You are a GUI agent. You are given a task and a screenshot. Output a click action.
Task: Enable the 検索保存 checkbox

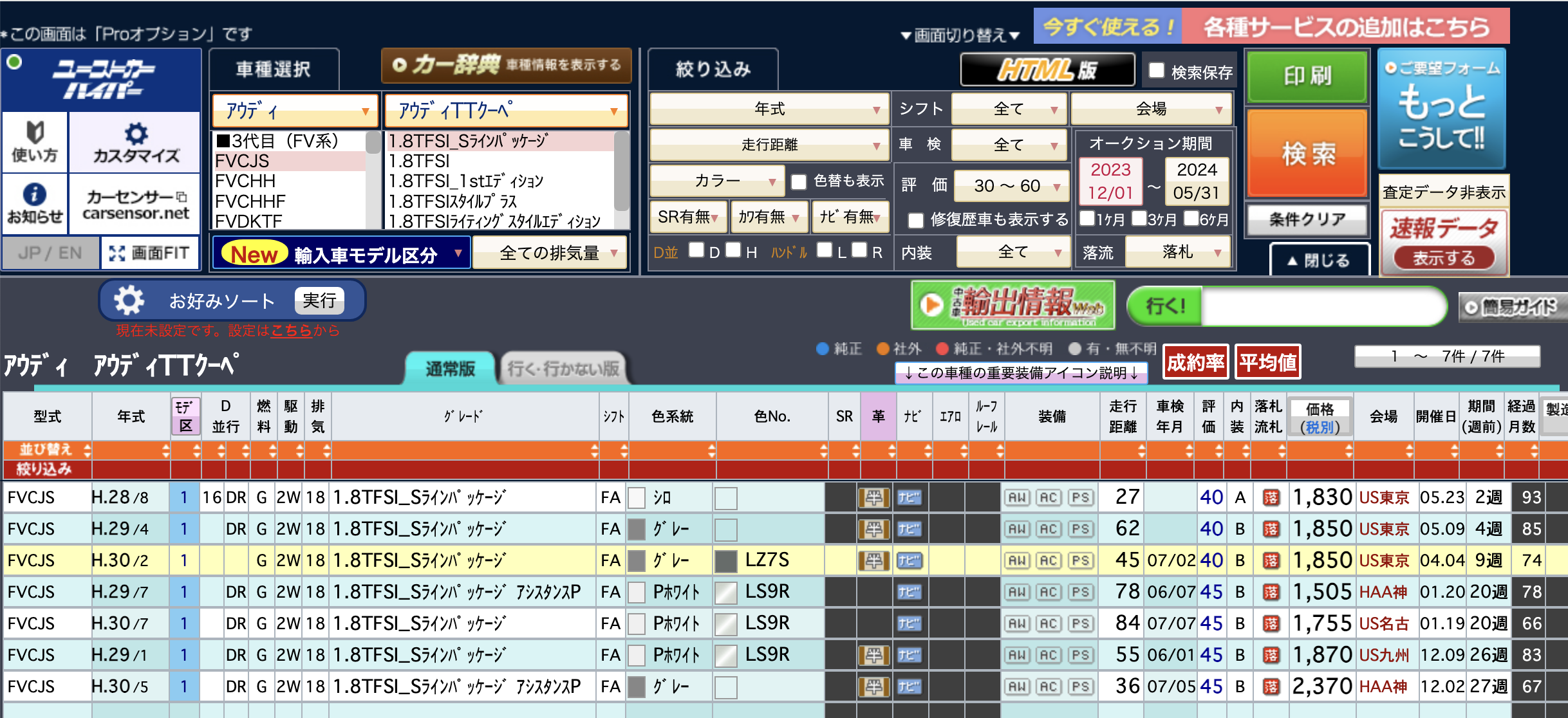[x=1157, y=71]
